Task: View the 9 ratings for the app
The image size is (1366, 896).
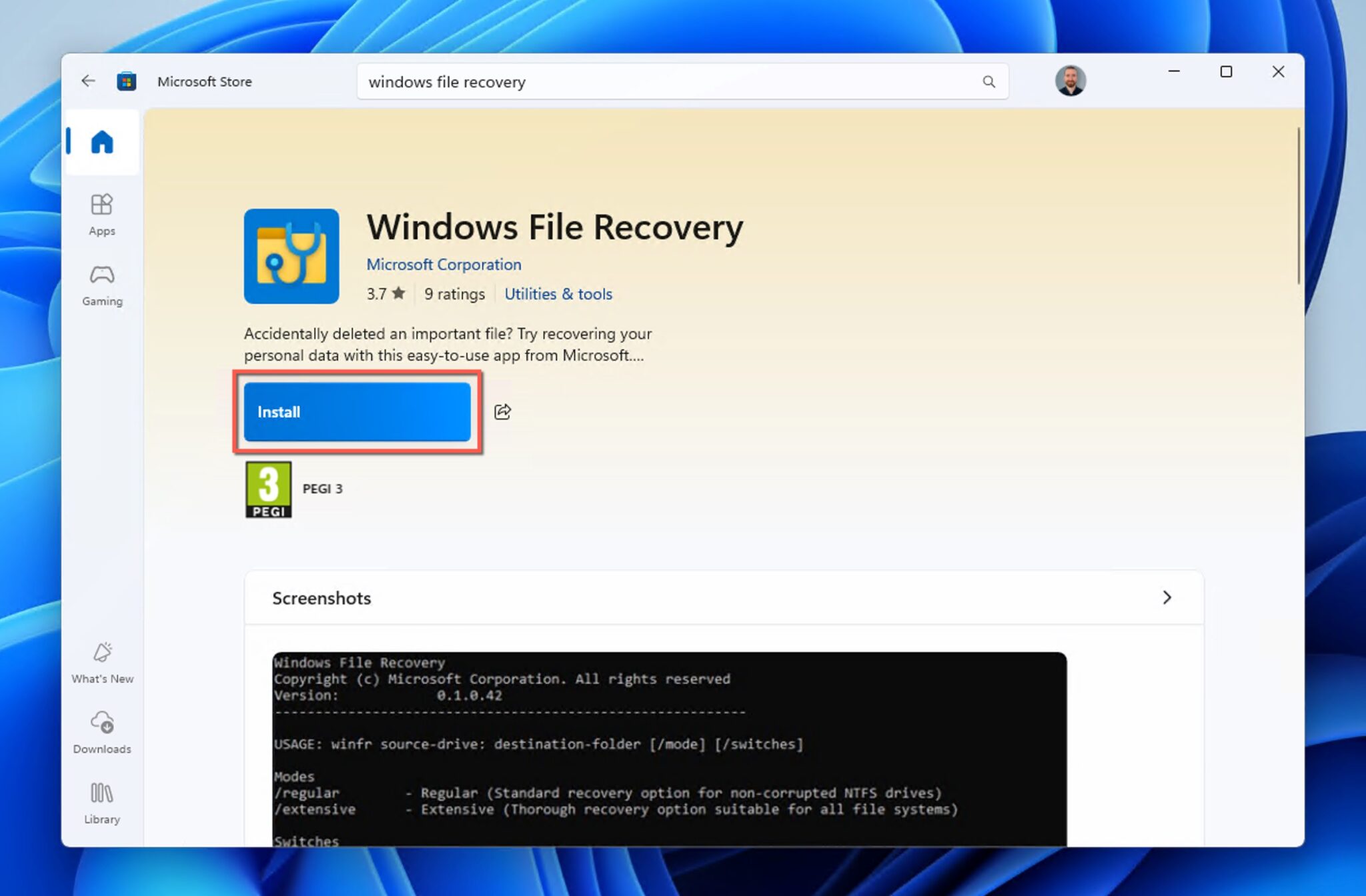Action: (x=454, y=294)
